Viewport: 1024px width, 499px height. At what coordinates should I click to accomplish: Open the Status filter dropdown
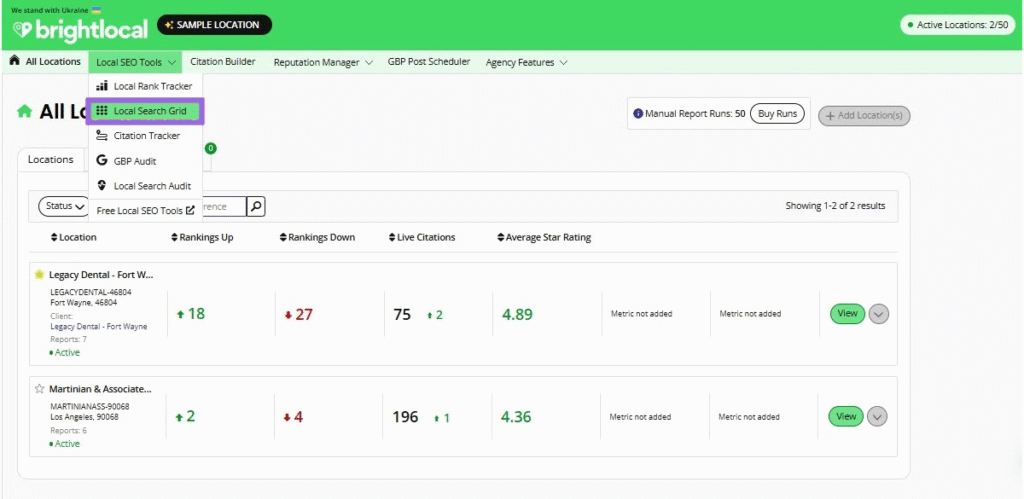point(64,206)
